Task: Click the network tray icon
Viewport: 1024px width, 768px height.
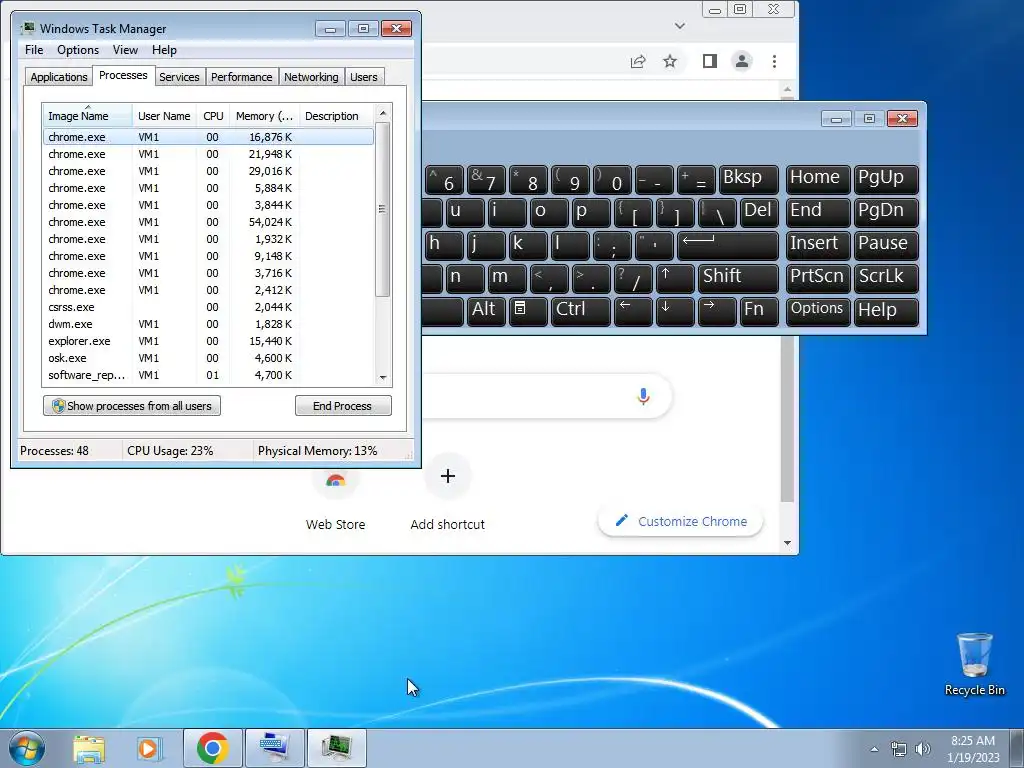Action: pos(899,749)
